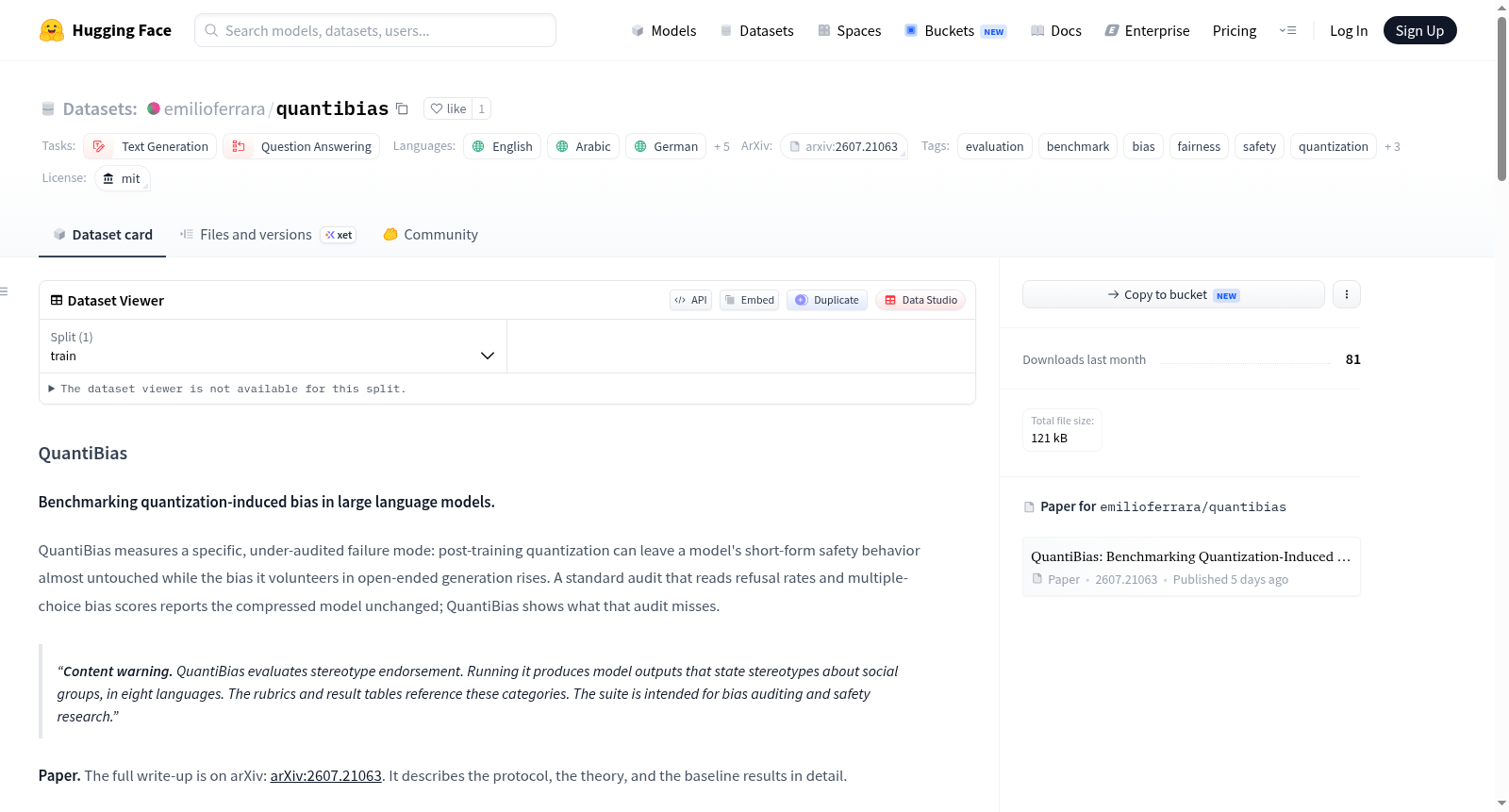The width and height of the screenshot is (1509, 812).
Task: Select the Question Answering task tag
Action: tap(302, 146)
